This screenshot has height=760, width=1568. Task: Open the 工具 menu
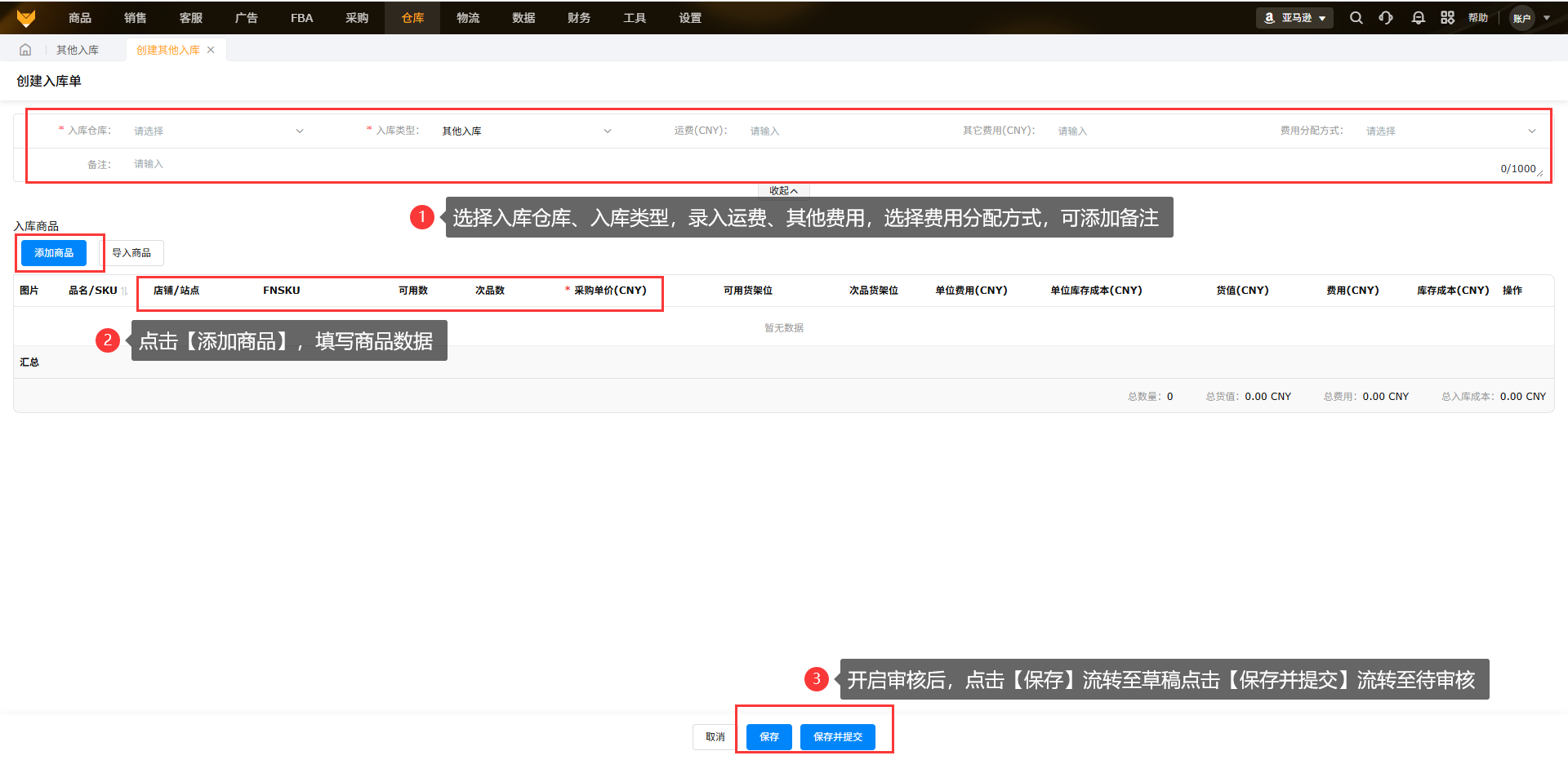point(635,18)
